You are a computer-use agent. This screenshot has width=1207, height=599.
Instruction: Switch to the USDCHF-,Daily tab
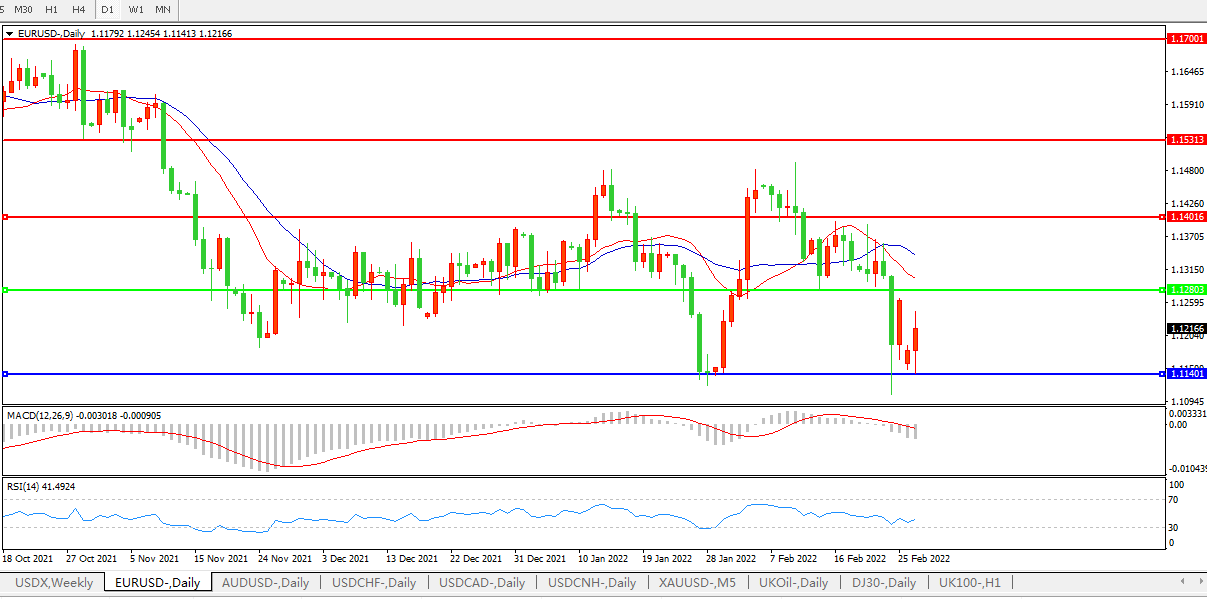point(374,582)
